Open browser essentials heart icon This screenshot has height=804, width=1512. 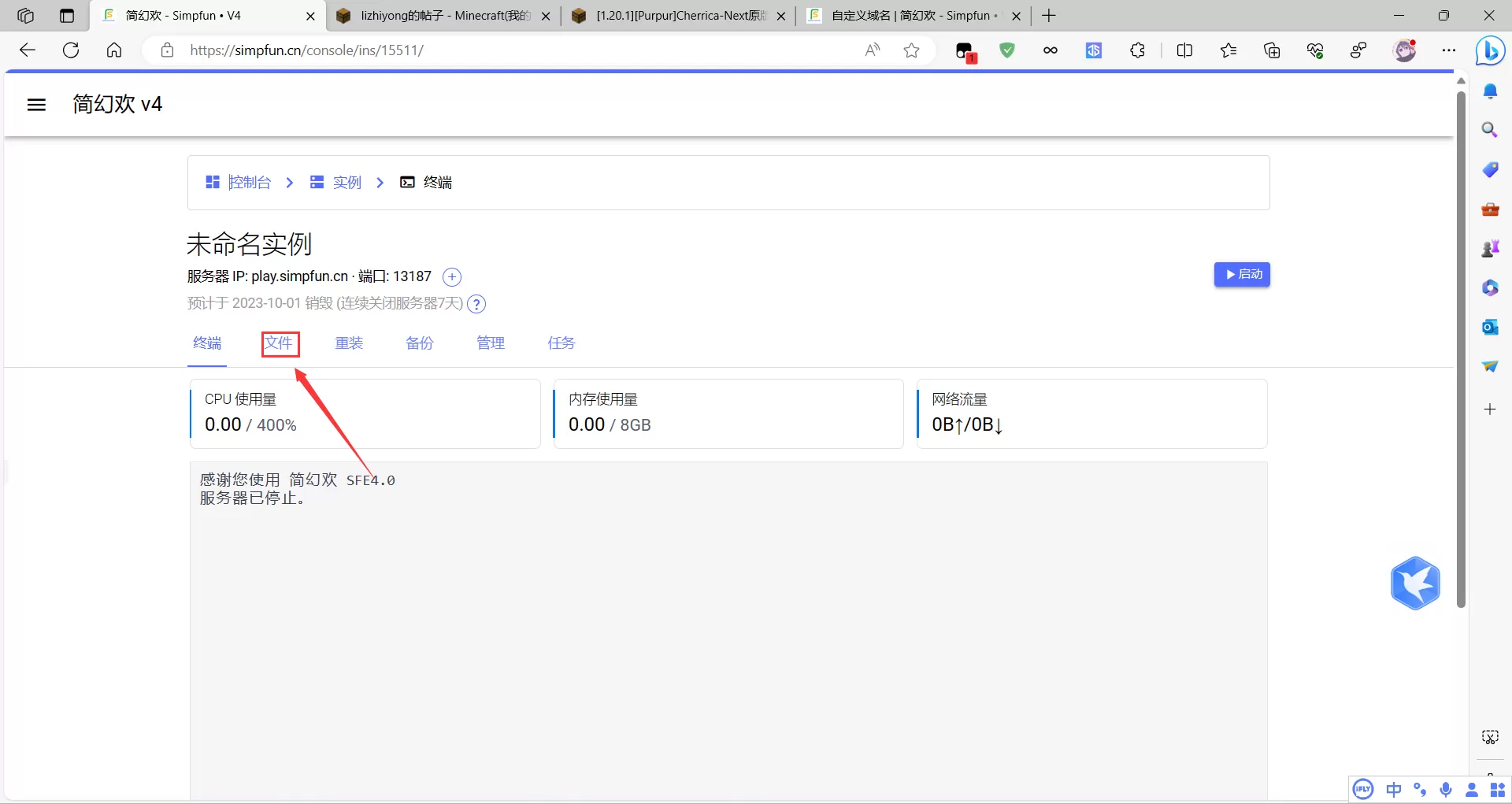1315,50
